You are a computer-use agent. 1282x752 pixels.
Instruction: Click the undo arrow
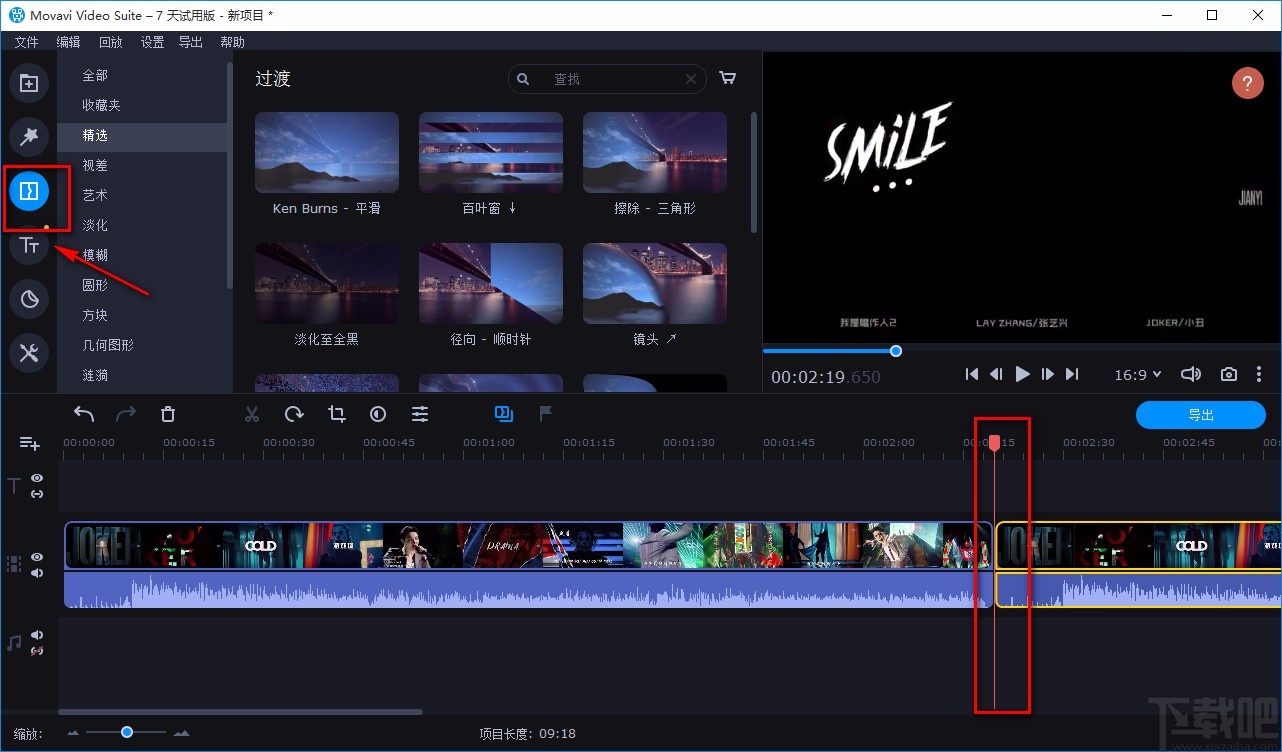(x=84, y=414)
